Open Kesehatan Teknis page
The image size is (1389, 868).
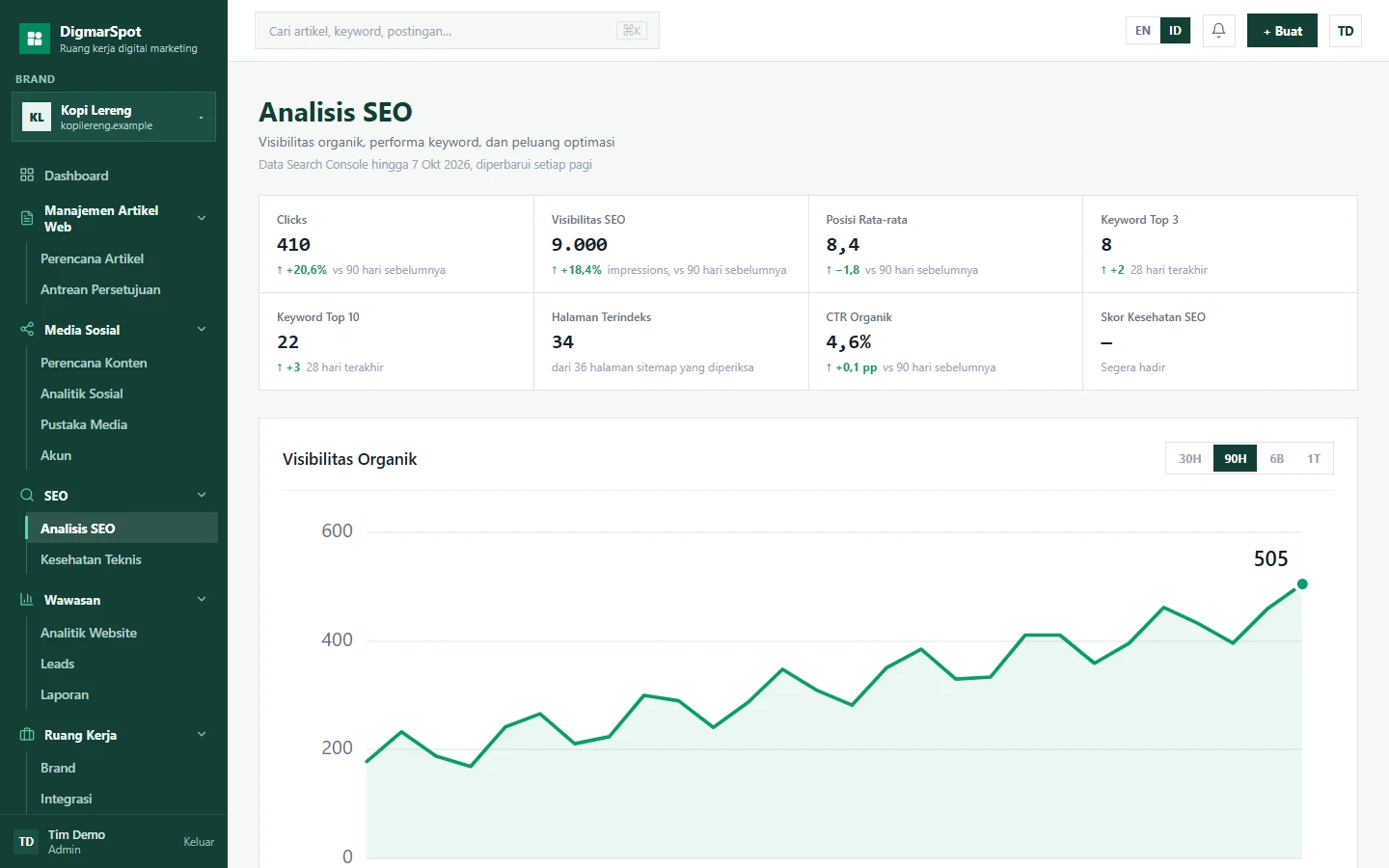pyautogui.click(x=122, y=559)
